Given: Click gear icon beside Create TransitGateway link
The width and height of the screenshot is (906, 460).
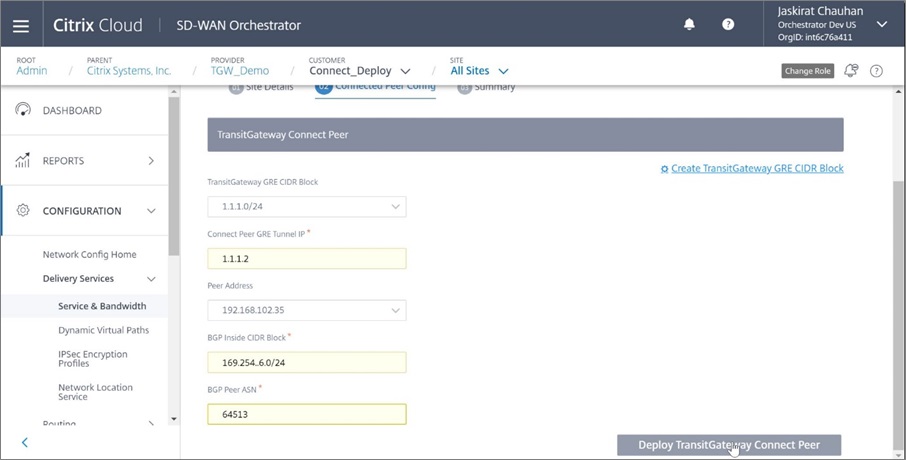Looking at the screenshot, I should pyautogui.click(x=664, y=169).
